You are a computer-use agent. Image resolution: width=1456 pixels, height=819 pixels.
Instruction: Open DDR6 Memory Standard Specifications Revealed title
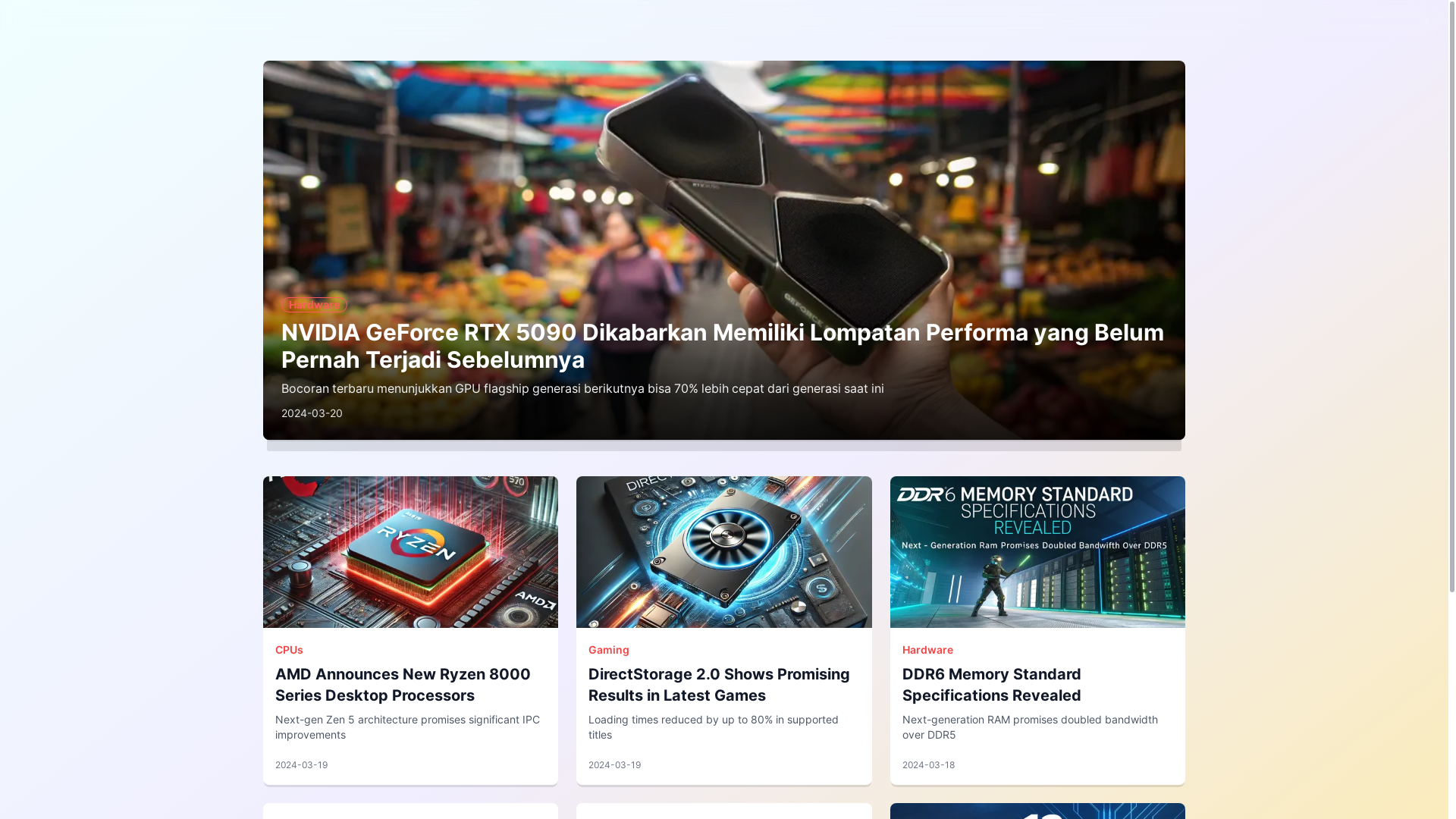(991, 685)
